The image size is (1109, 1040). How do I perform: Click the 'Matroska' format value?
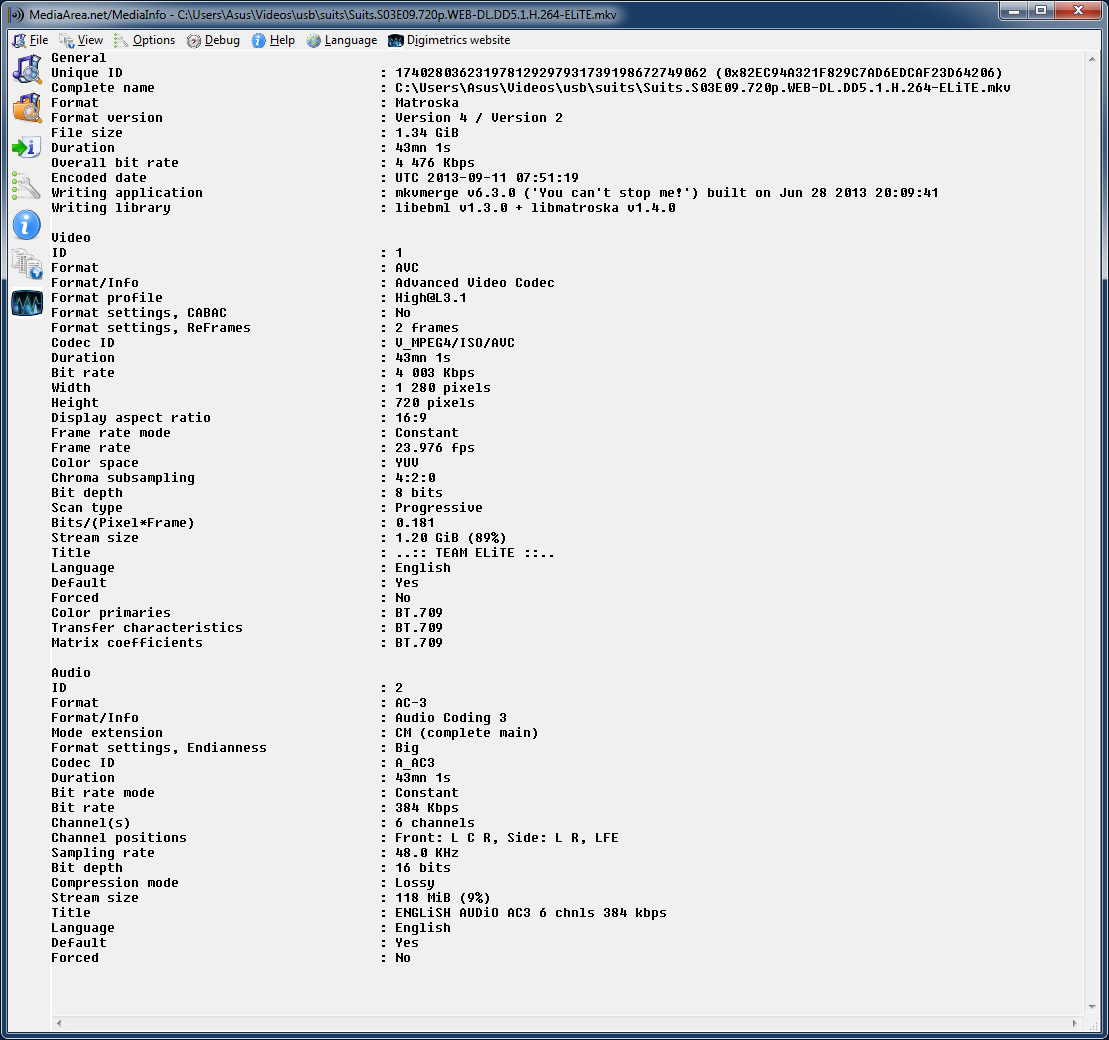click(426, 103)
